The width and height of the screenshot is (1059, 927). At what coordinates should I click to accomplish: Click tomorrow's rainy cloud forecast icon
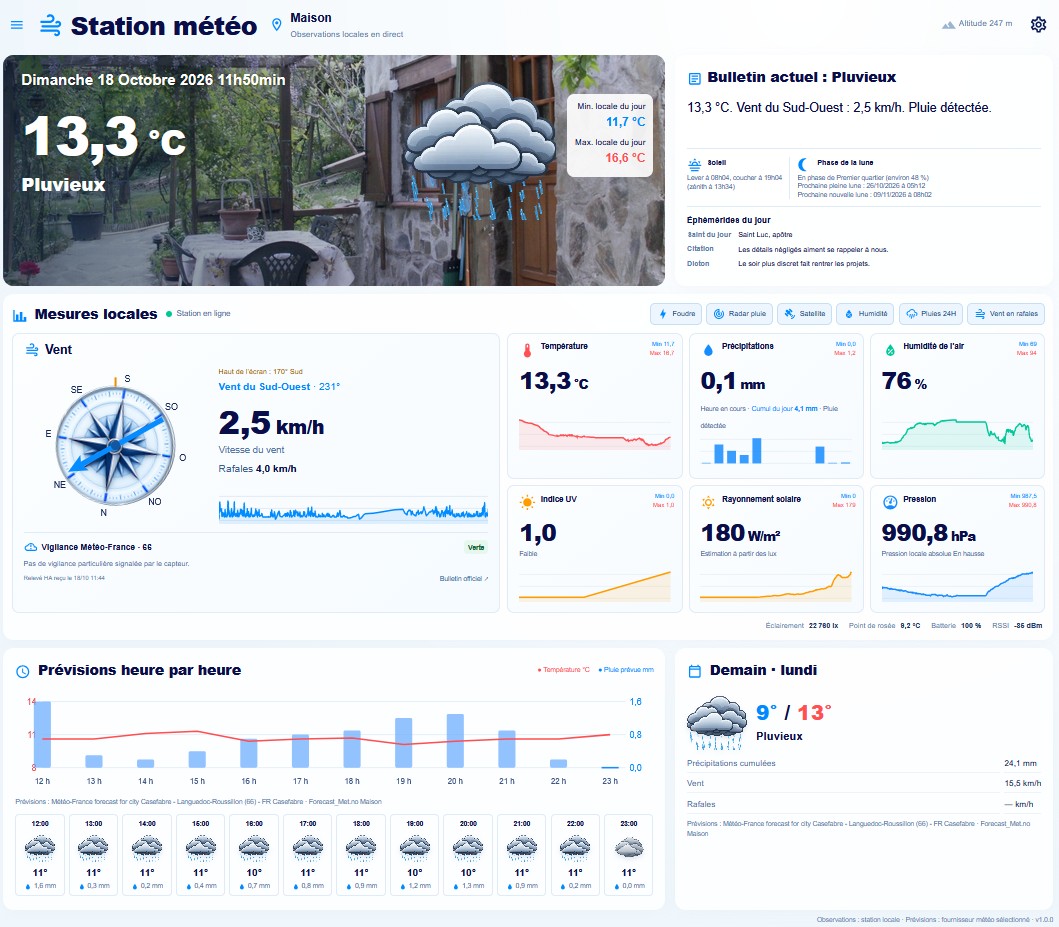tap(717, 723)
